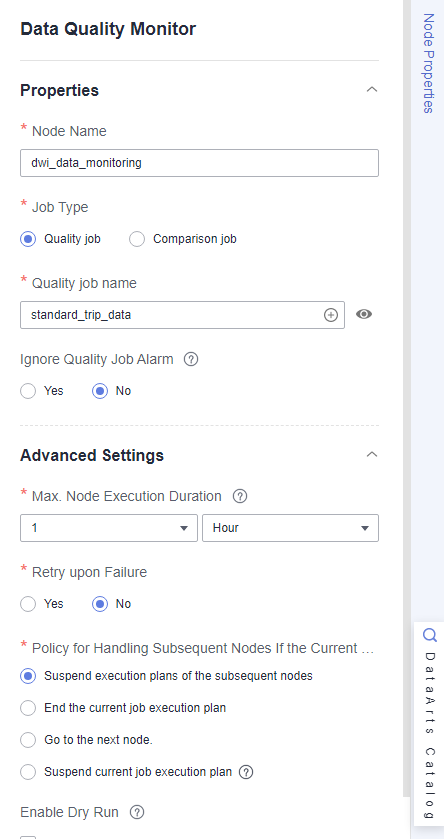Click the DataArts Catalog search icon
This screenshot has height=839, width=444.
430,635
